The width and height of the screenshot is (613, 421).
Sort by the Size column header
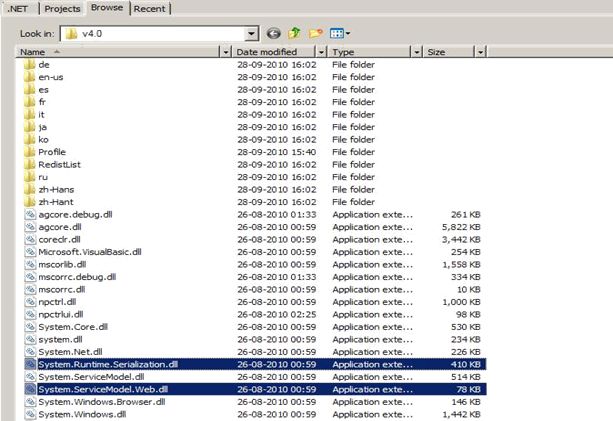click(449, 52)
